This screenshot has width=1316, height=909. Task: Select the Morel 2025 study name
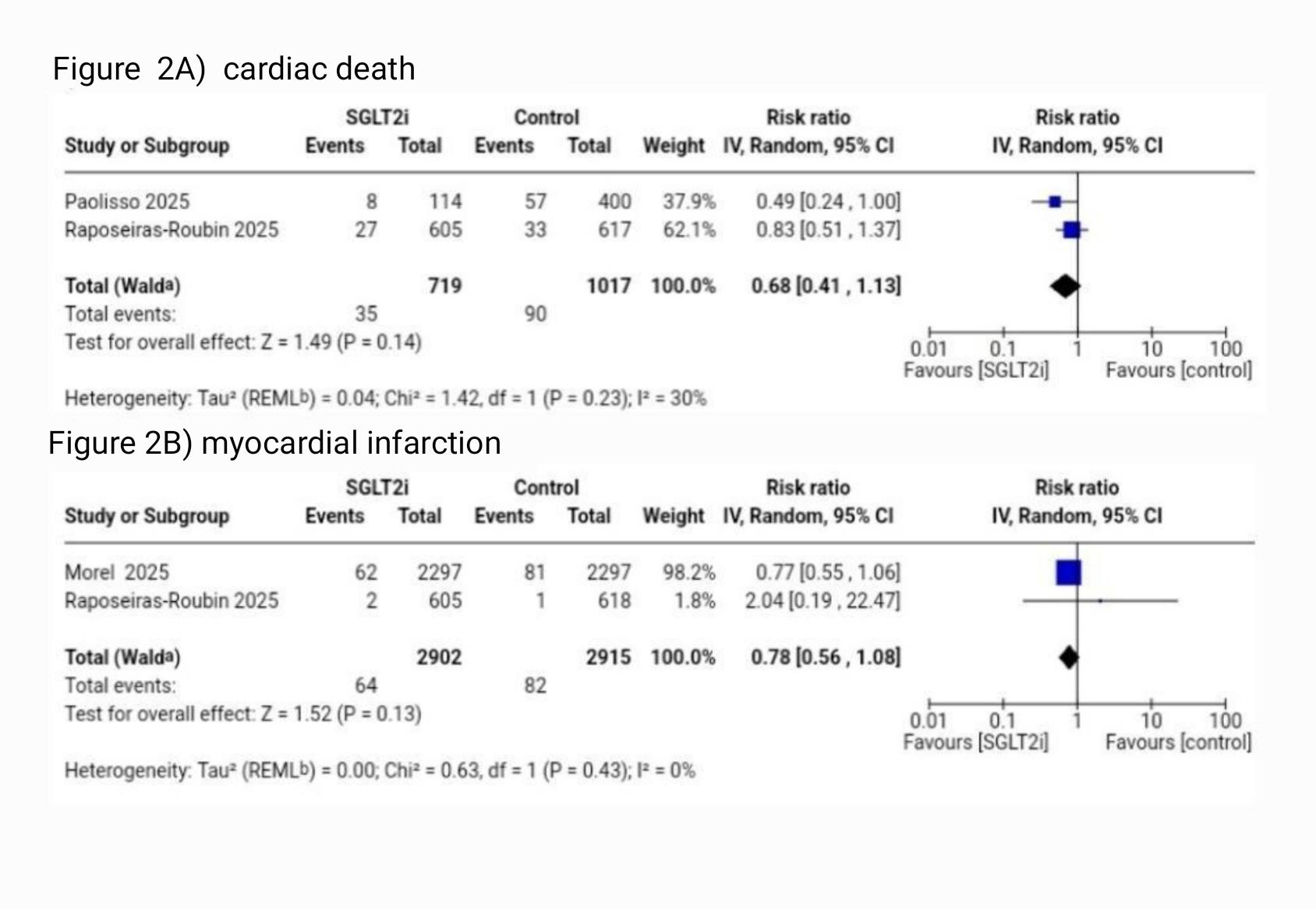point(117,572)
